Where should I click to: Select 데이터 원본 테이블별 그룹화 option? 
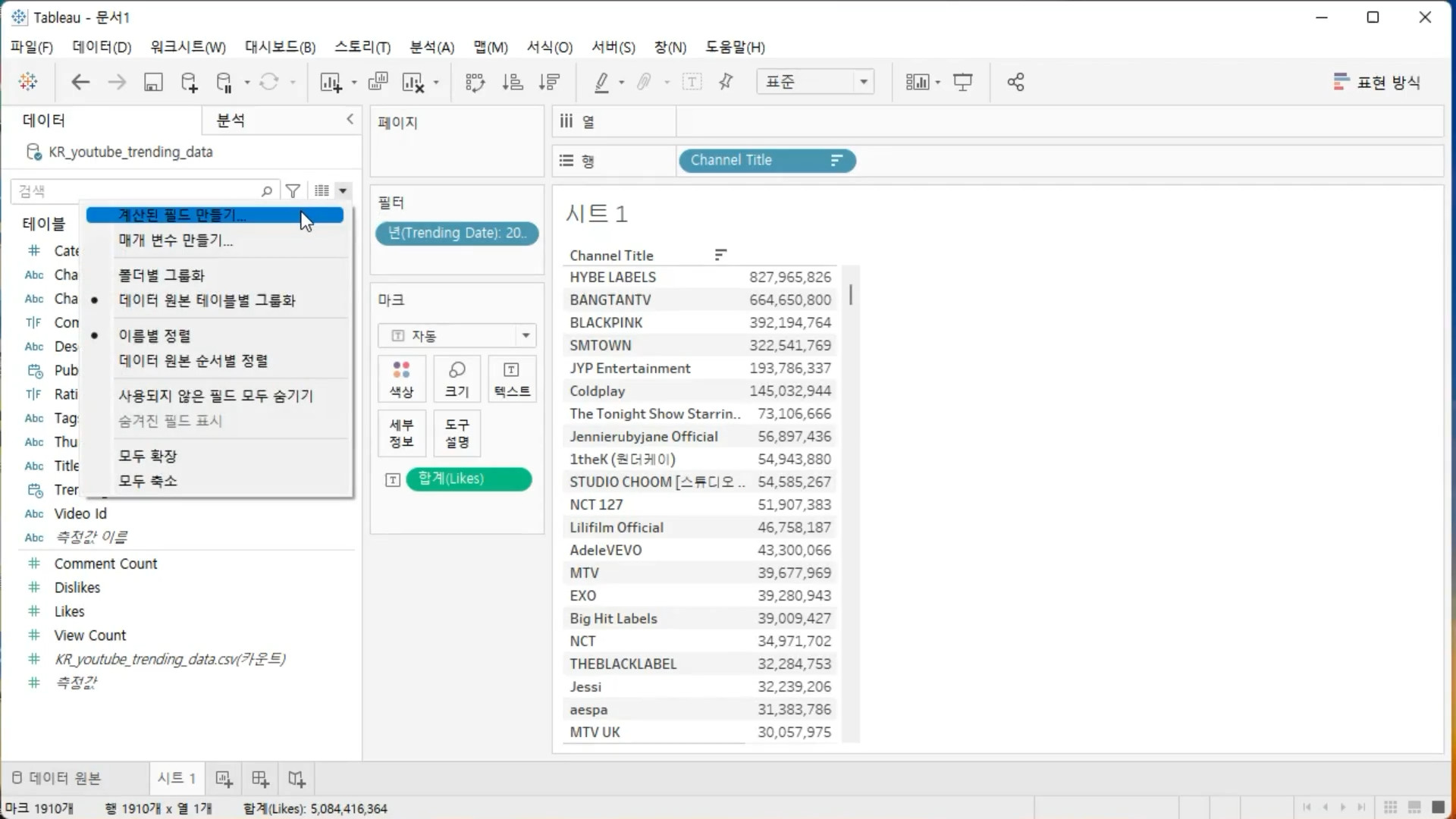pyautogui.click(x=206, y=300)
